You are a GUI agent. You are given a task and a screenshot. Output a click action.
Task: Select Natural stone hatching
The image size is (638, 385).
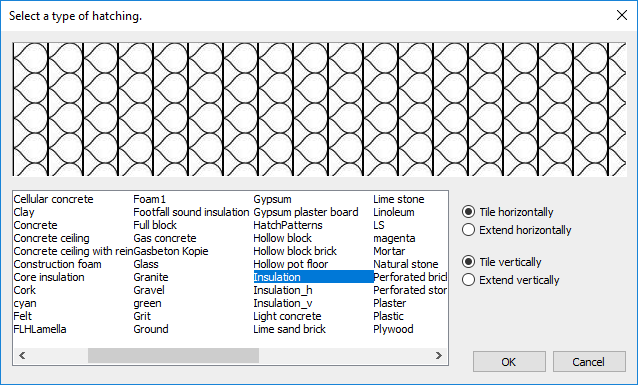(406, 265)
